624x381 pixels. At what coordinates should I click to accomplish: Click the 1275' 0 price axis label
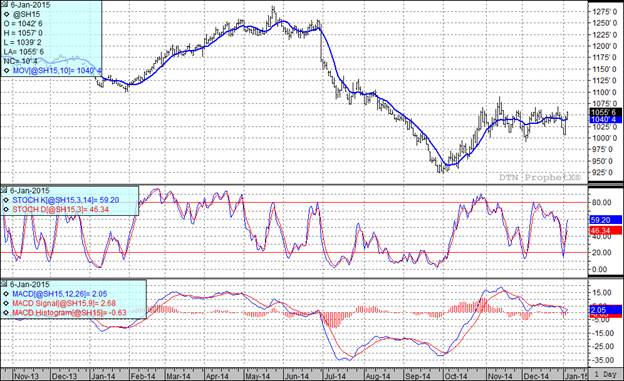pos(604,12)
